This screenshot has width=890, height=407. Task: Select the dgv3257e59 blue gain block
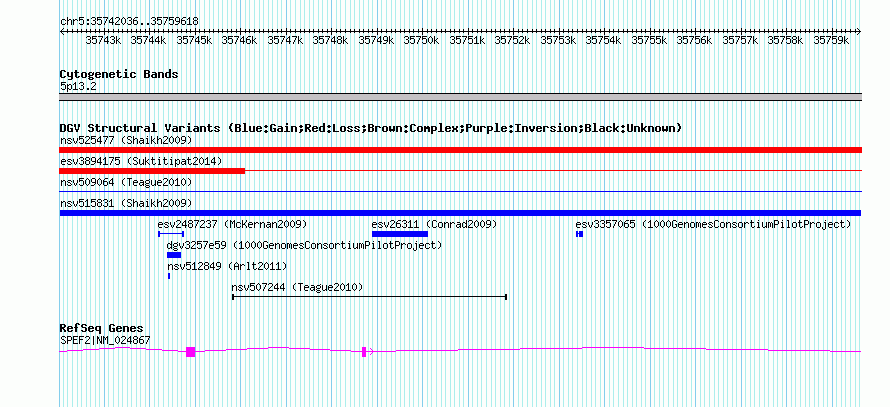tap(174, 255)
